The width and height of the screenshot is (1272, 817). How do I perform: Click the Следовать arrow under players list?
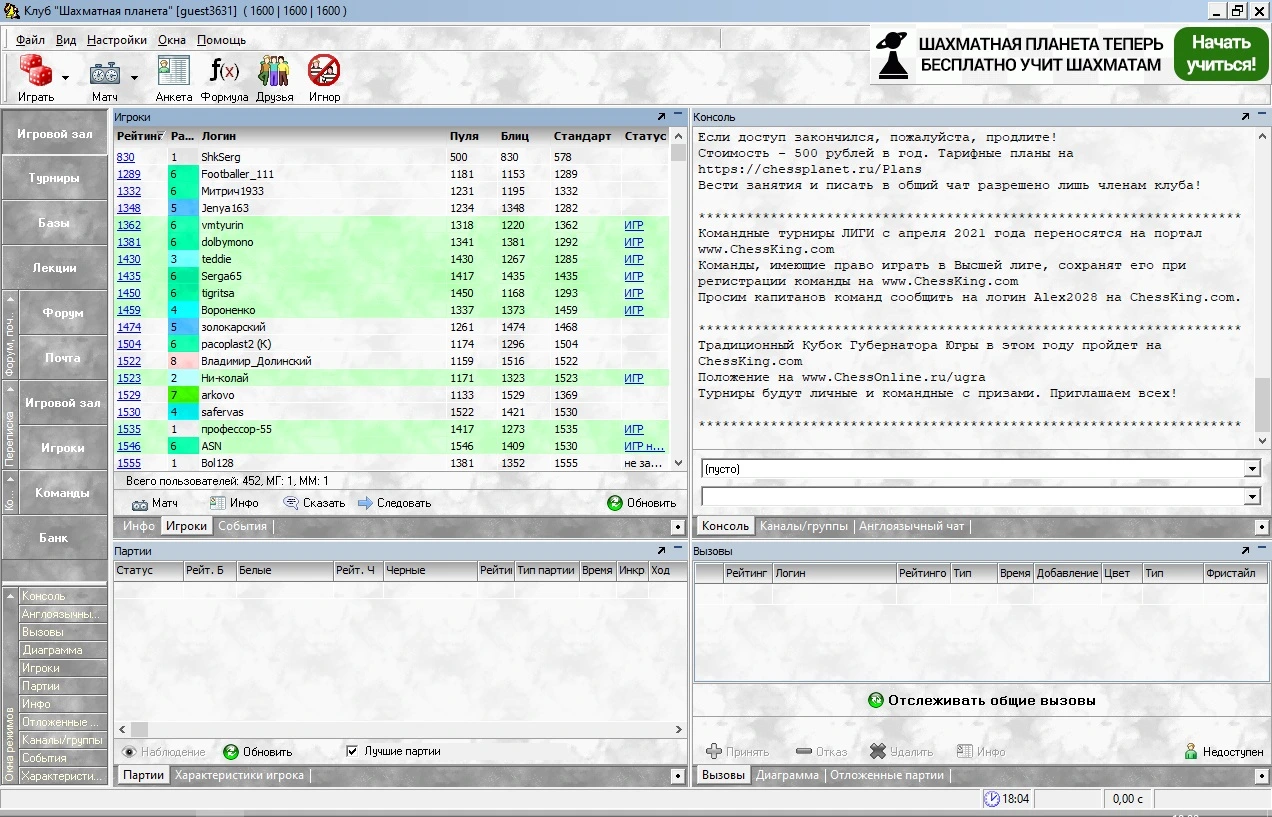coord(395,503)
